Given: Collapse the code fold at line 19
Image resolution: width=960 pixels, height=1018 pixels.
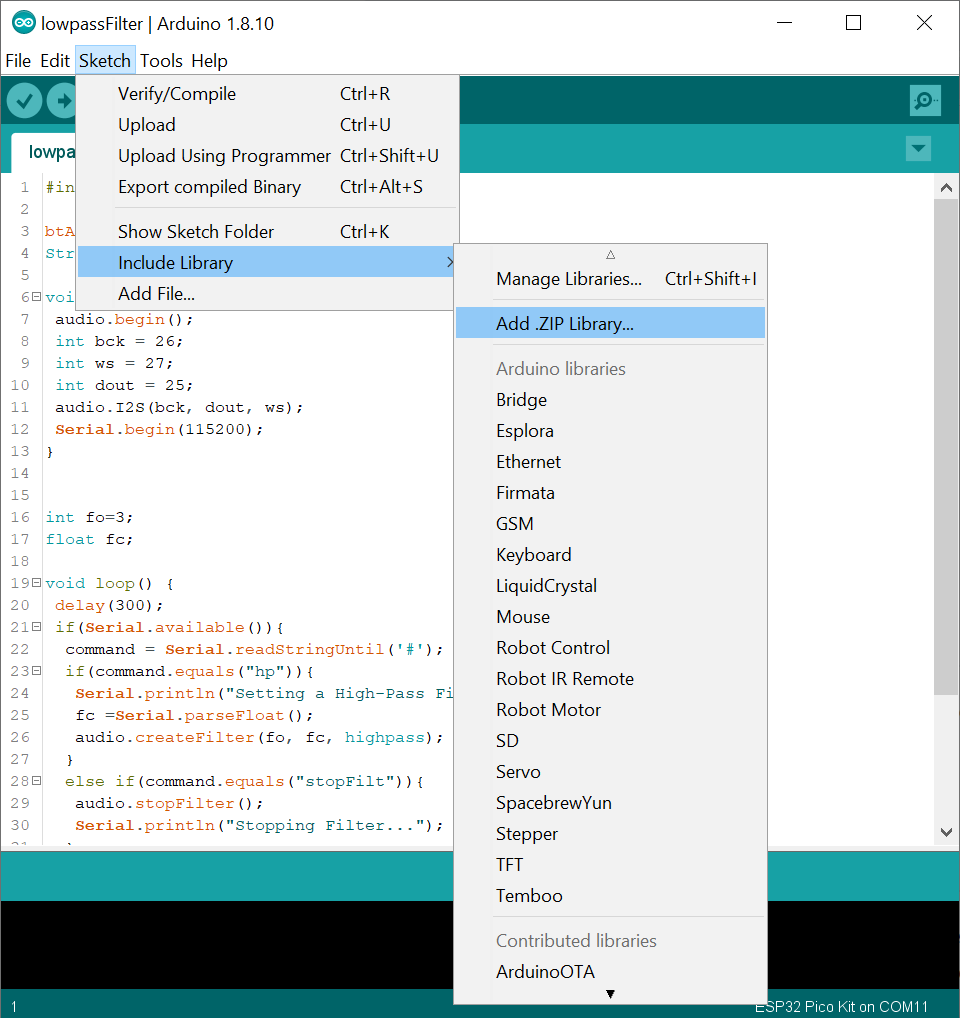Looking at the screenshot, I should coord(36,583).
